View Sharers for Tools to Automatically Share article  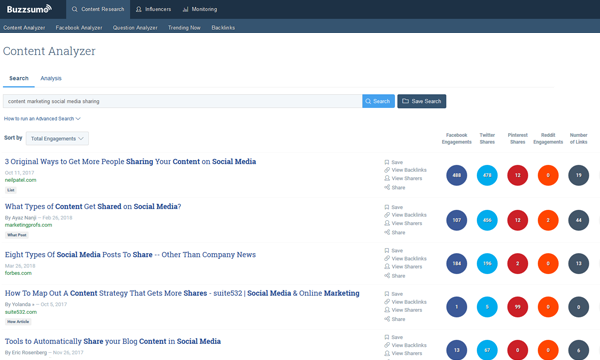403,353
